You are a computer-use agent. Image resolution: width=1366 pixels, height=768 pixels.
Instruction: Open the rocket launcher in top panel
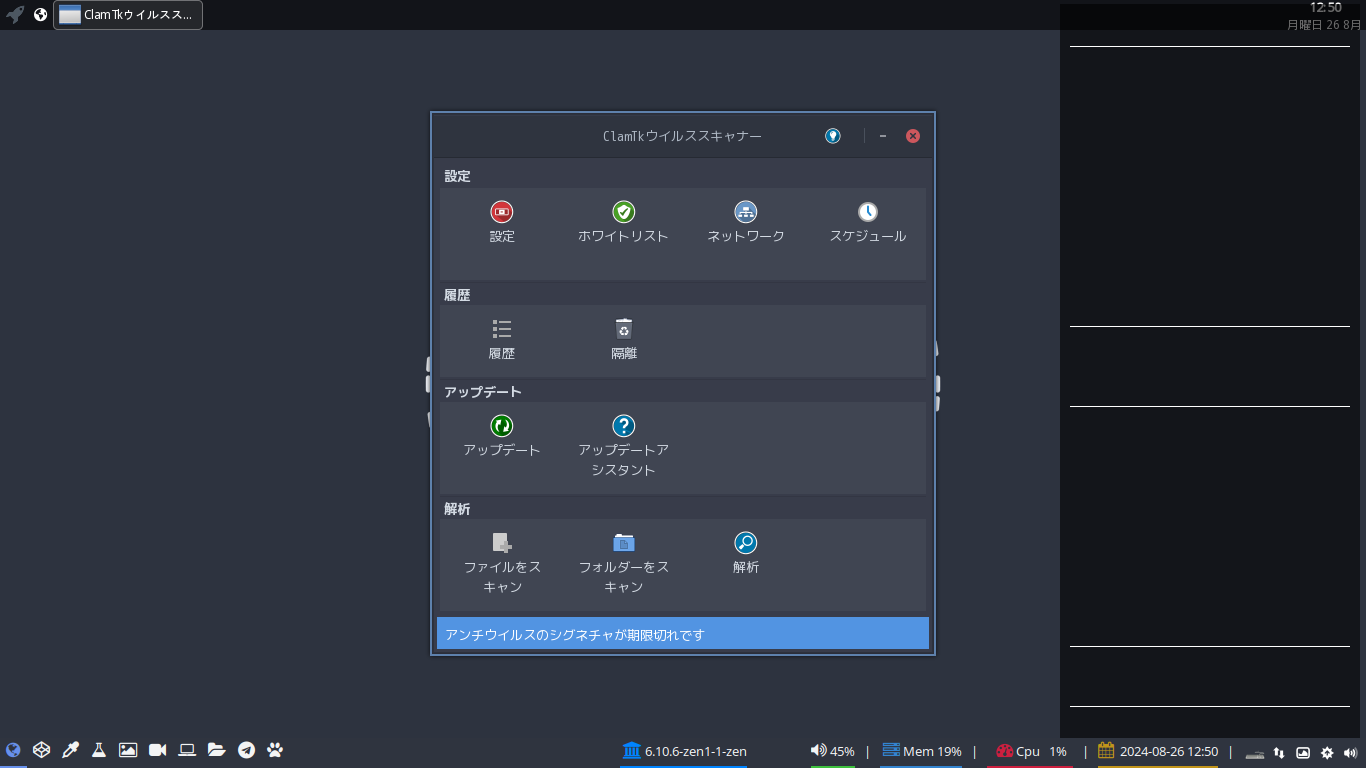coord(15,15)
